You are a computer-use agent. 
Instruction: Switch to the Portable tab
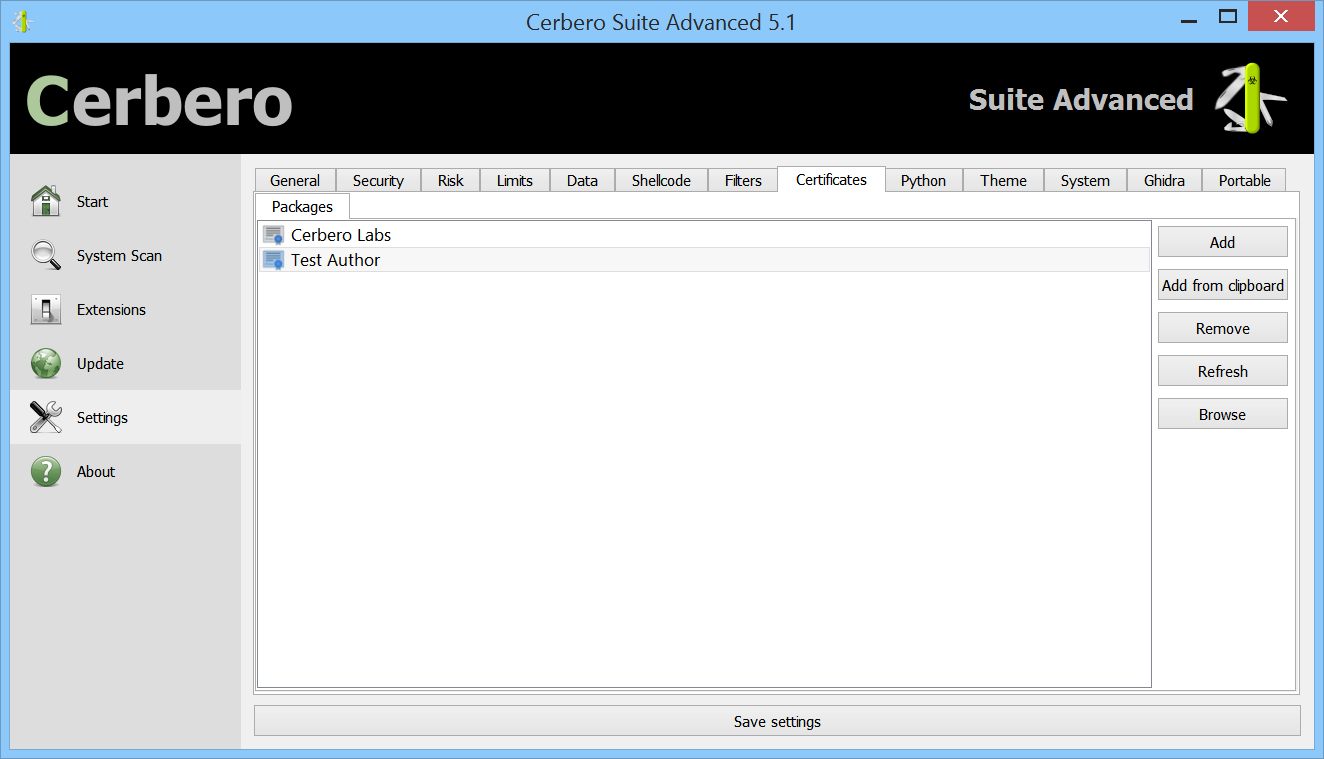tap(1244, 180)
